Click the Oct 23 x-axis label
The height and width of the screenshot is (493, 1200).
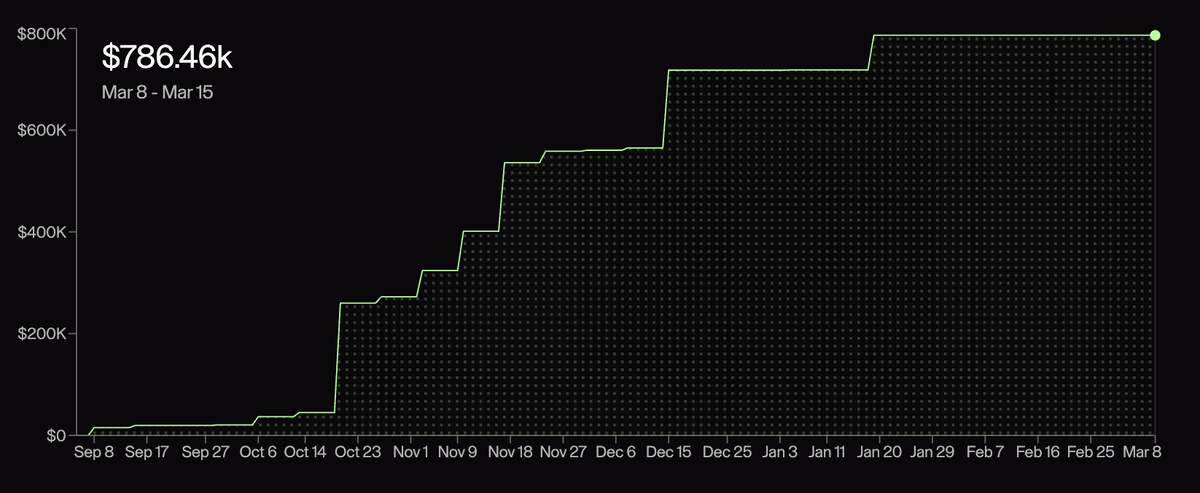359,452
